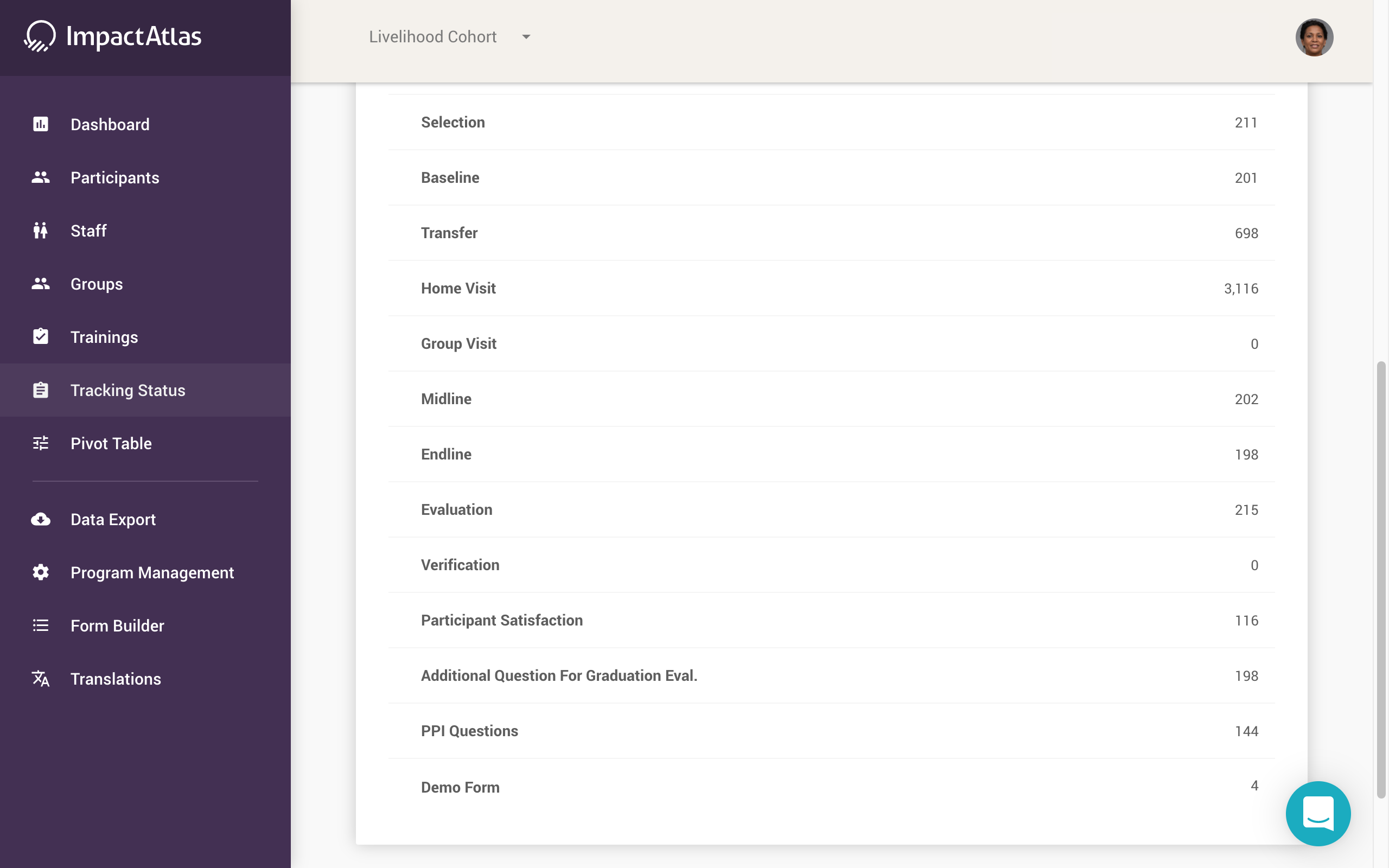
Task: Click the page vertical scrollbar thumb
Action: coord(1381,580)
